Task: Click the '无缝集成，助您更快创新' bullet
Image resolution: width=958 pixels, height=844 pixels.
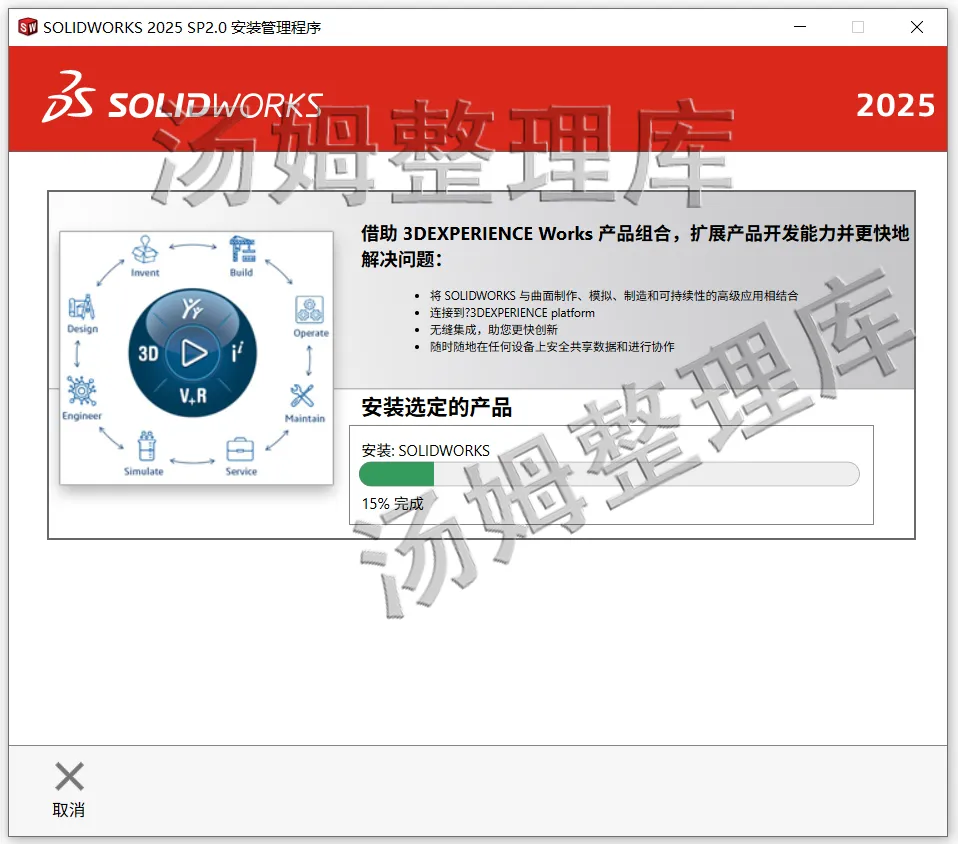Action: (494, 330)
